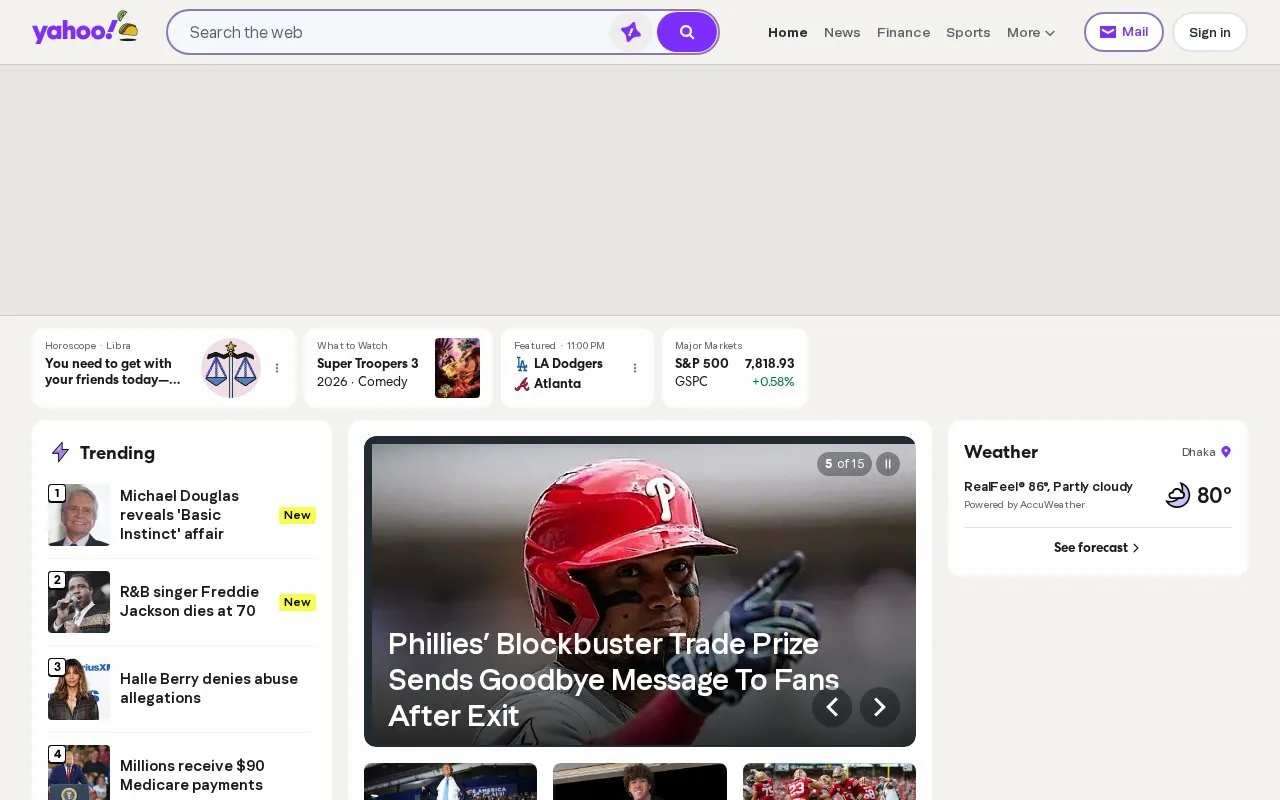Click the 80° temperature reading
1280x800 pixels.
point(1214,495)
